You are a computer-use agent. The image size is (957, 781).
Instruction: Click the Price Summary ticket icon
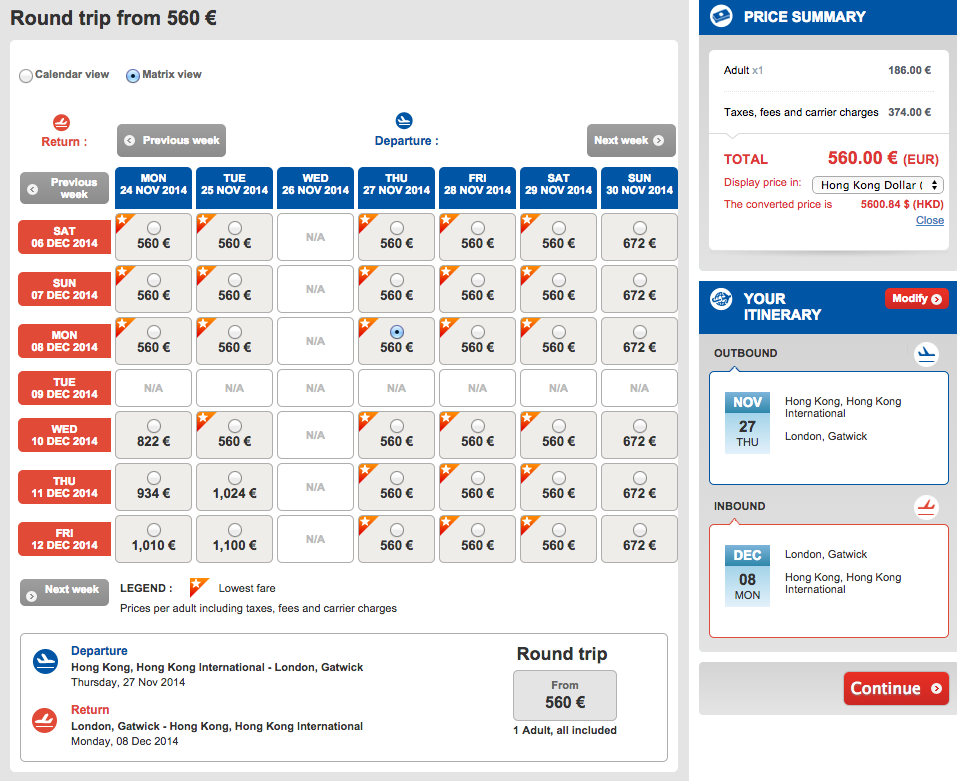point(723,16)
